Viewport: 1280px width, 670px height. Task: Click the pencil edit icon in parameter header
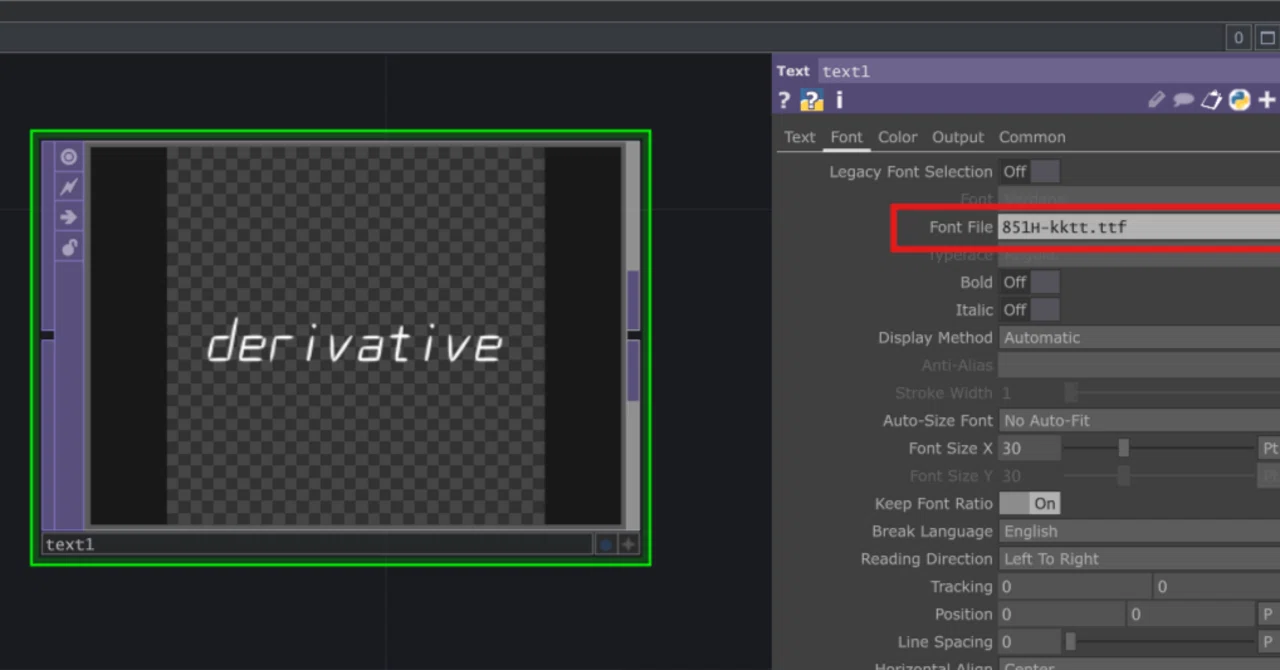(1156, 100)
